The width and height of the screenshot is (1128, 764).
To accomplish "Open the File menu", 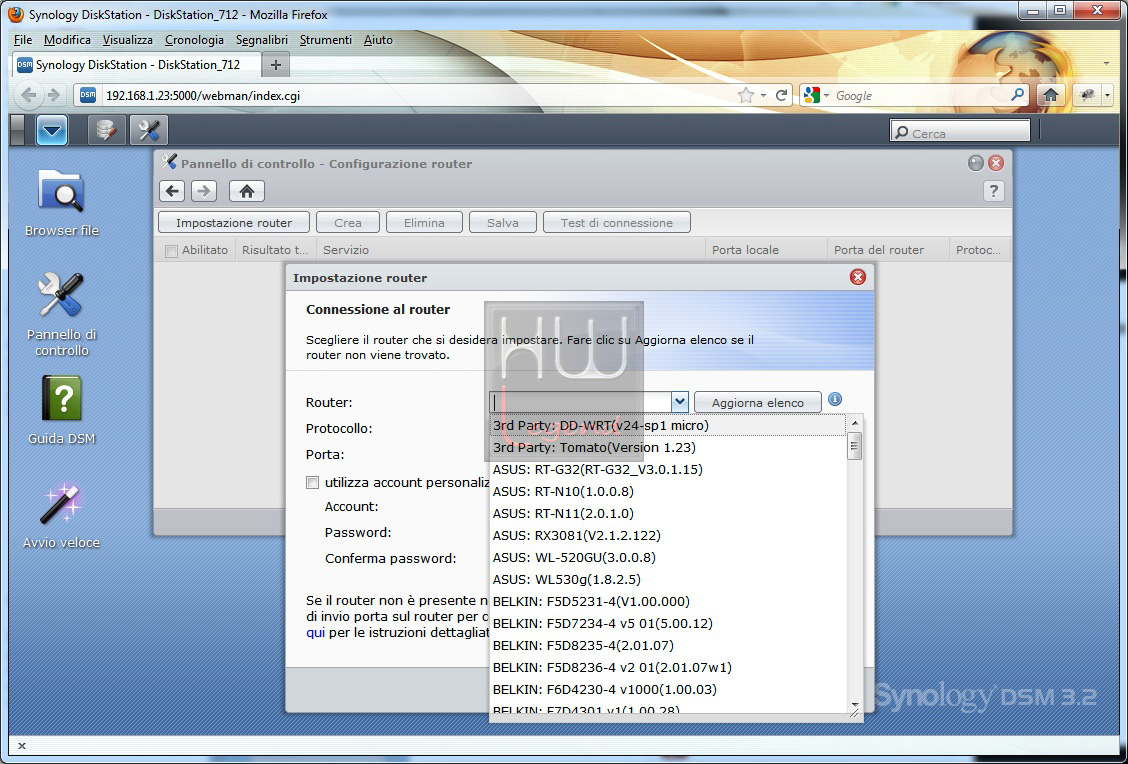I will (23, 40).
